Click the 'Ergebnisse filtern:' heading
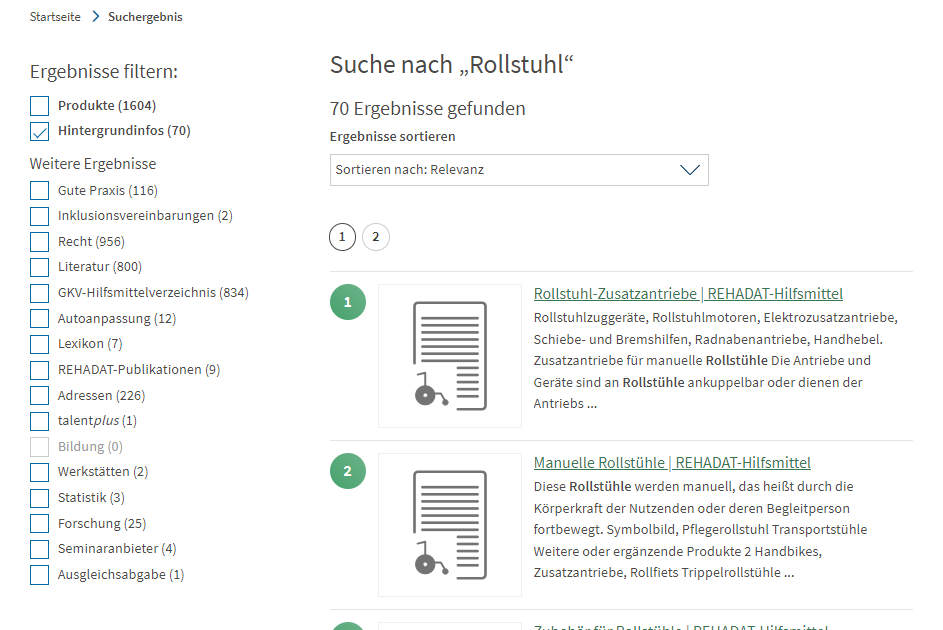943x630 pixels. (x=104, y=72)
